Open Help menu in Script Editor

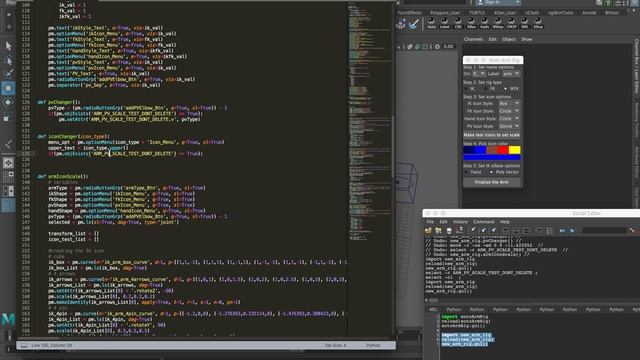(505, 222)
